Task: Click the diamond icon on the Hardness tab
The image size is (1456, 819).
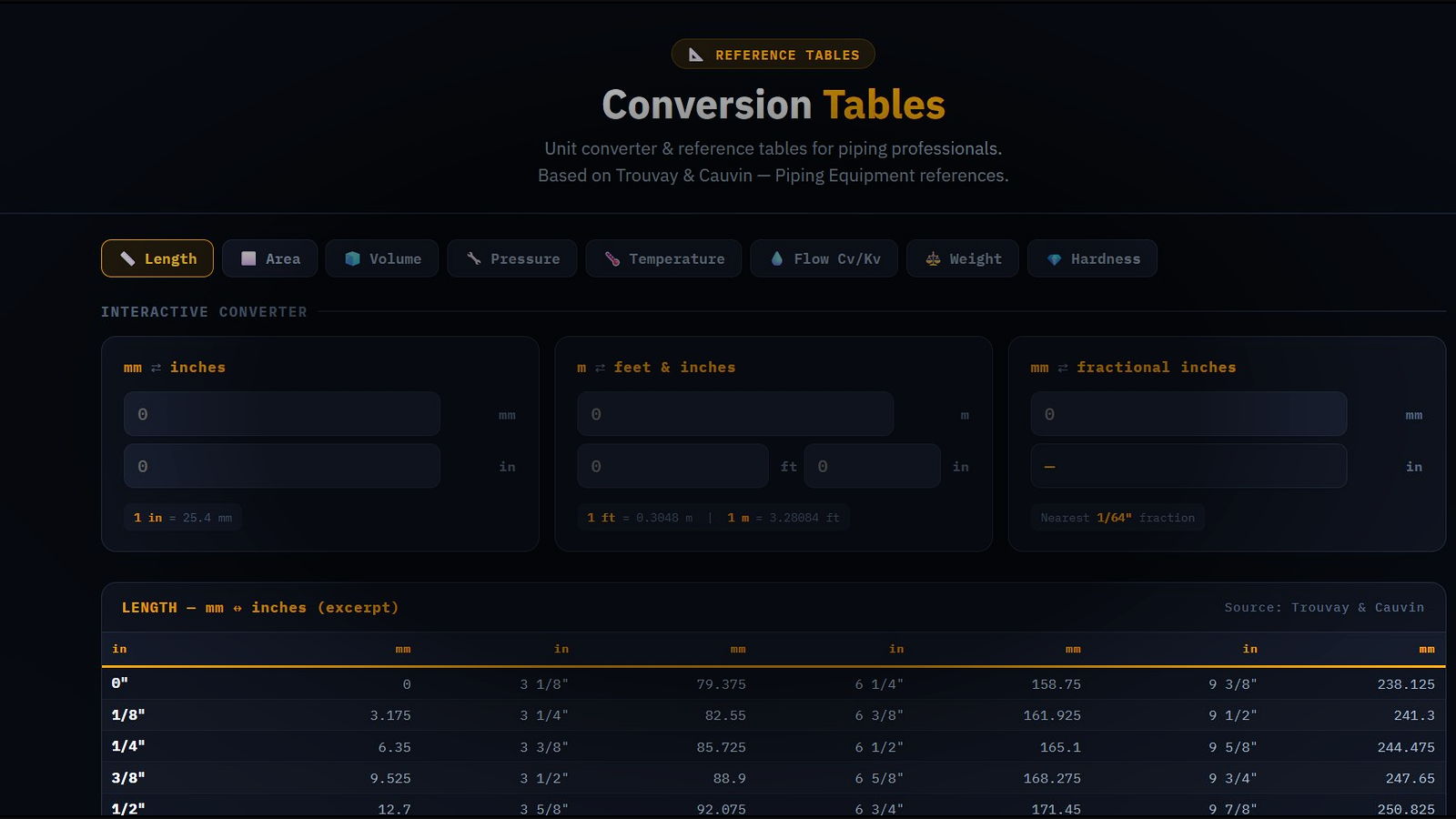Action: point(1056,258)
